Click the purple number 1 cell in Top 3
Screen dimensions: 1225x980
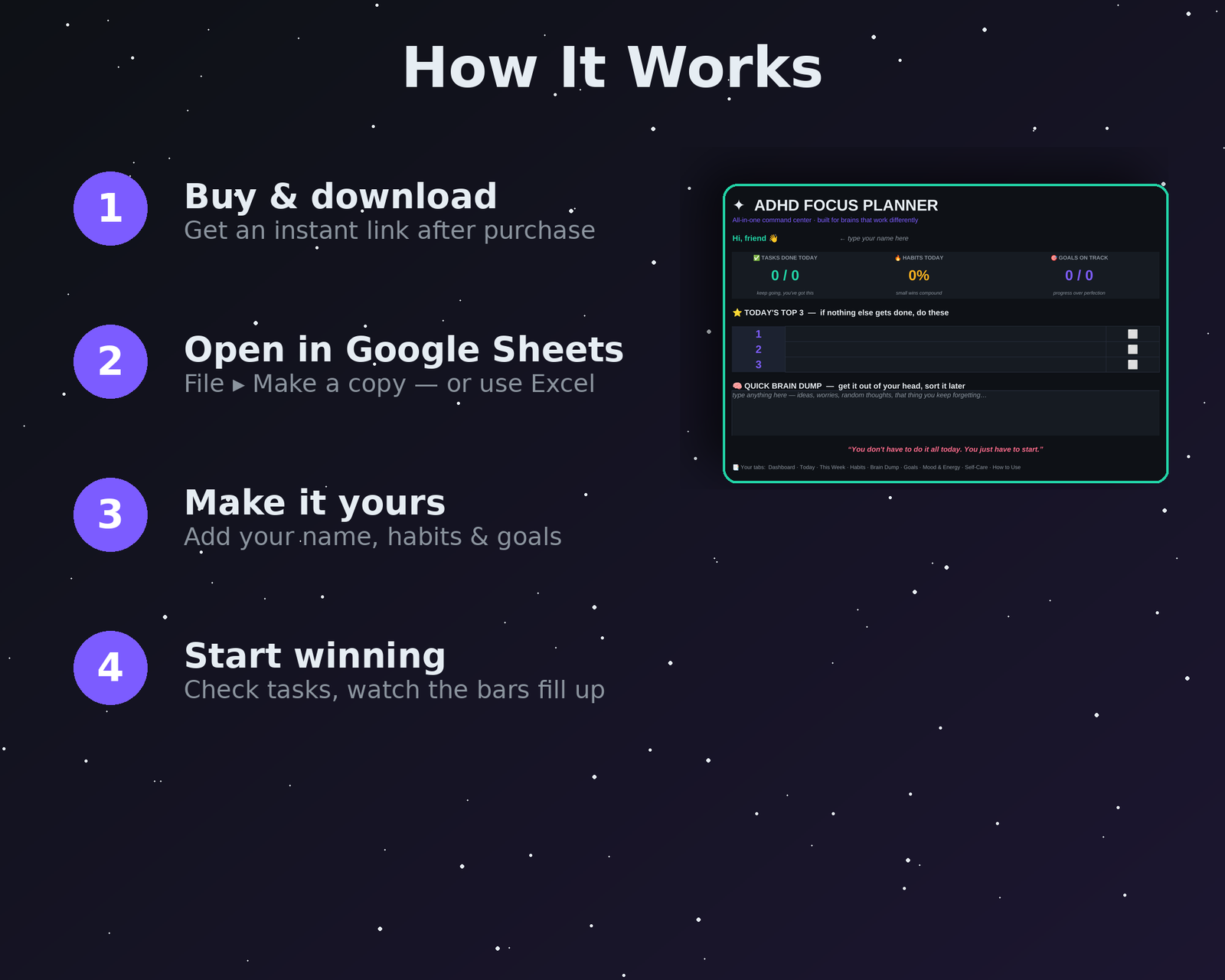759,334
